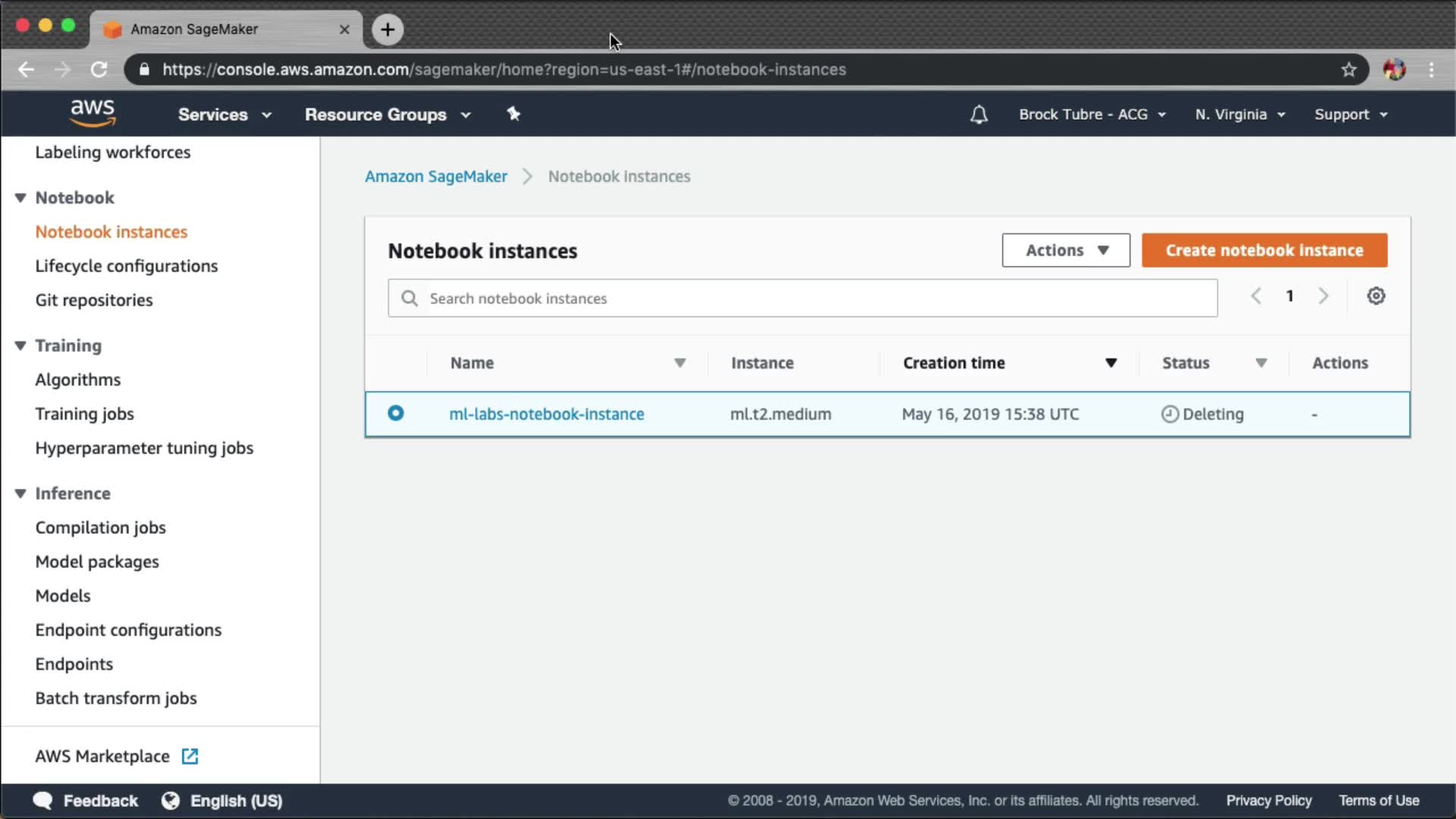Viewport: 1456px width, 819px height.
Task: Click the Feedback speech bubble icon
Action: pyautogui.click(x=43, y=801)
